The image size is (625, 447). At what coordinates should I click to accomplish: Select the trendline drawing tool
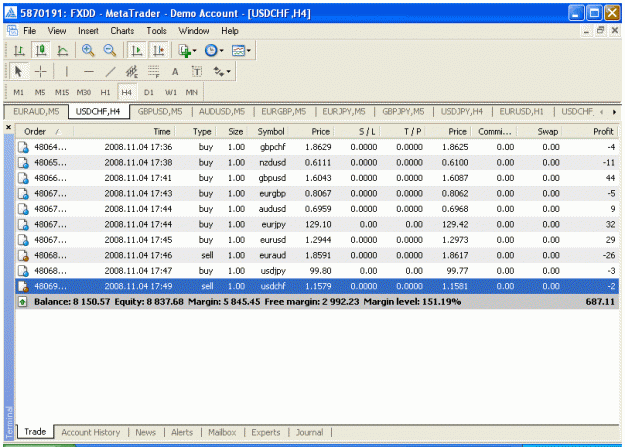[x=110, y=72]
